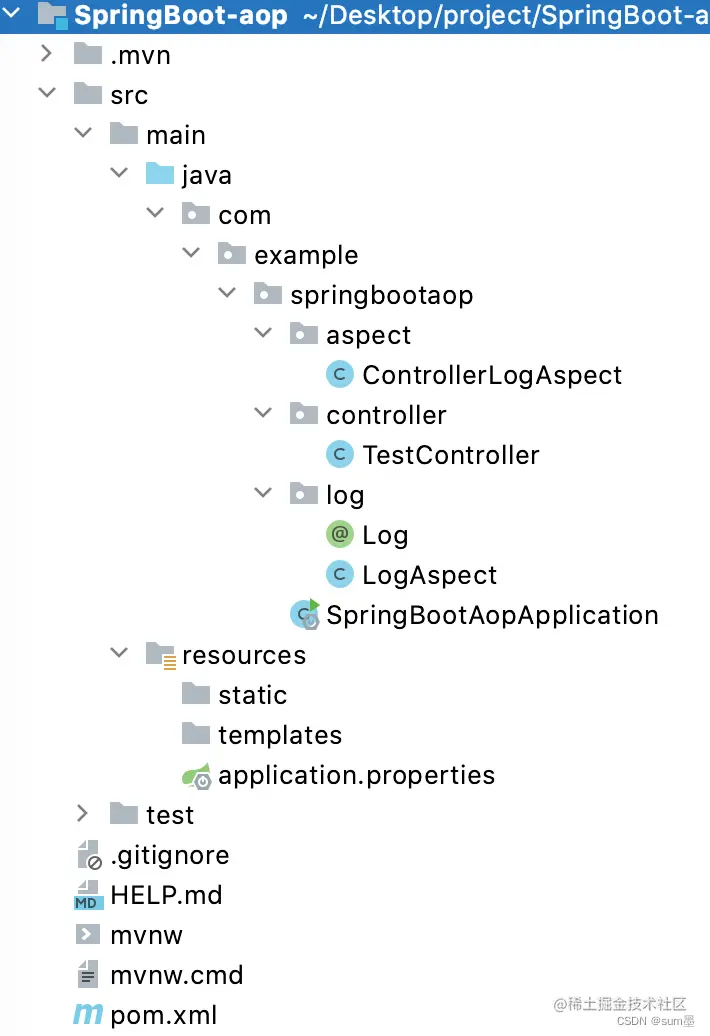
Task: Click the HELP.md markdown file icon
Action: [88, 895]
